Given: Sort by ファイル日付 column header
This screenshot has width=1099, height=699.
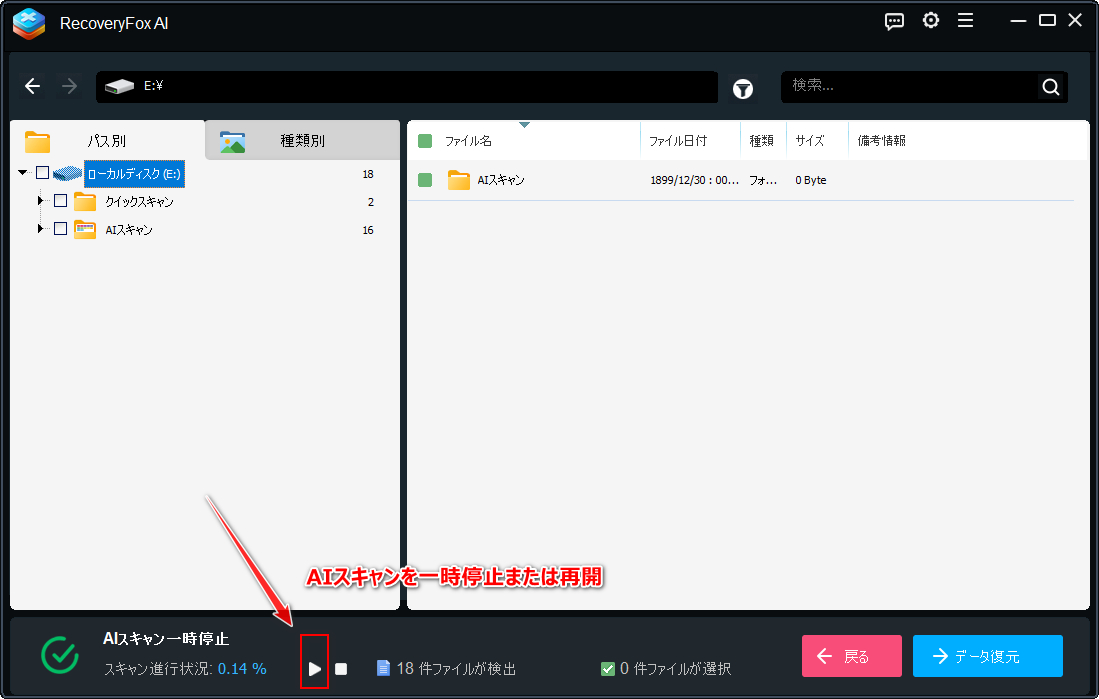Looking at the screenshot, I should [678, 141].
